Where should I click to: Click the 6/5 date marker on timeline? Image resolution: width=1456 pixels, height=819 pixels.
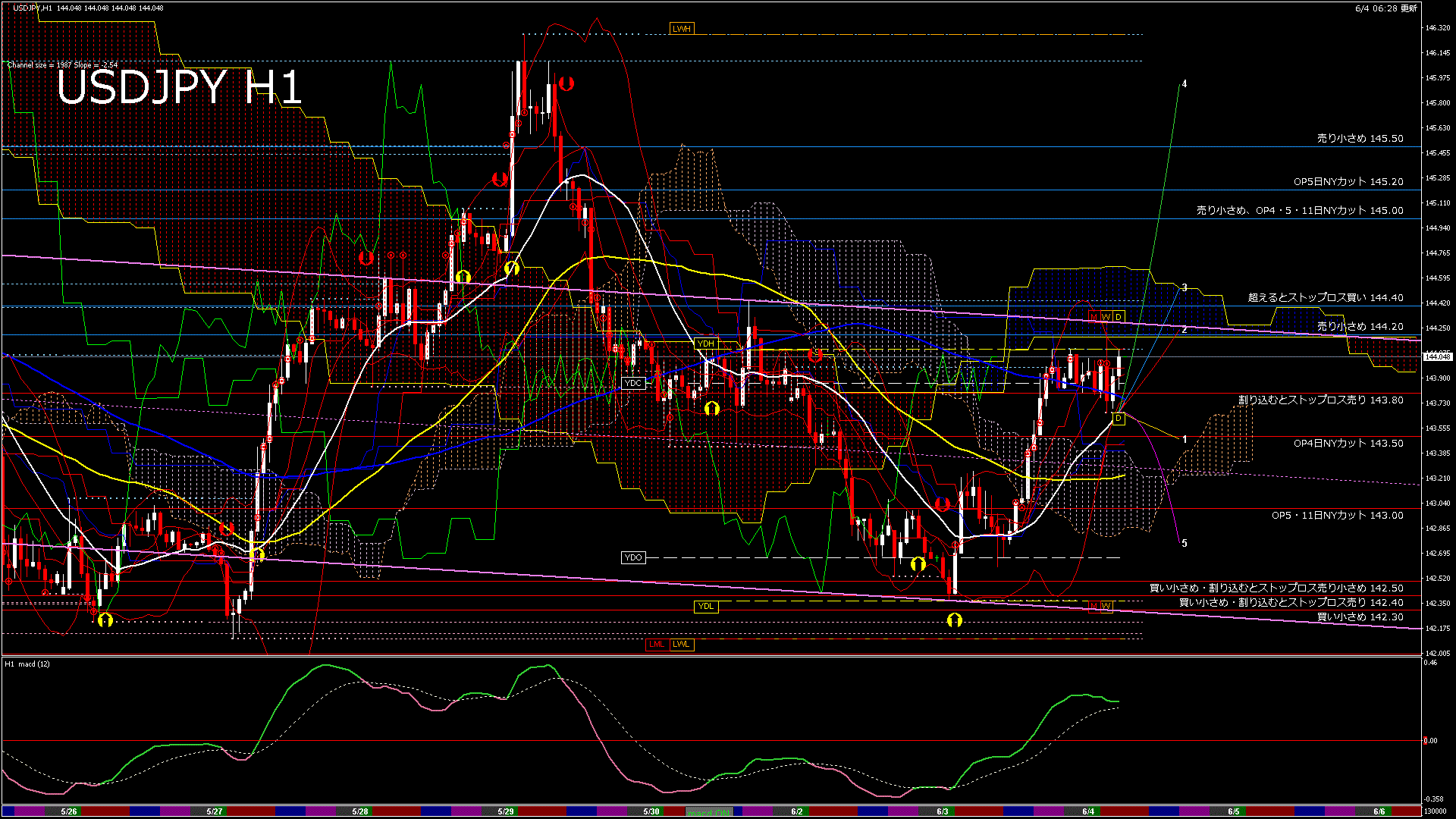click(1234, 811)
